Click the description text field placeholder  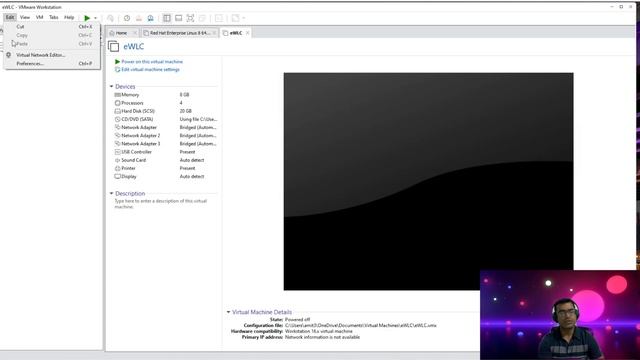point(161,204)
